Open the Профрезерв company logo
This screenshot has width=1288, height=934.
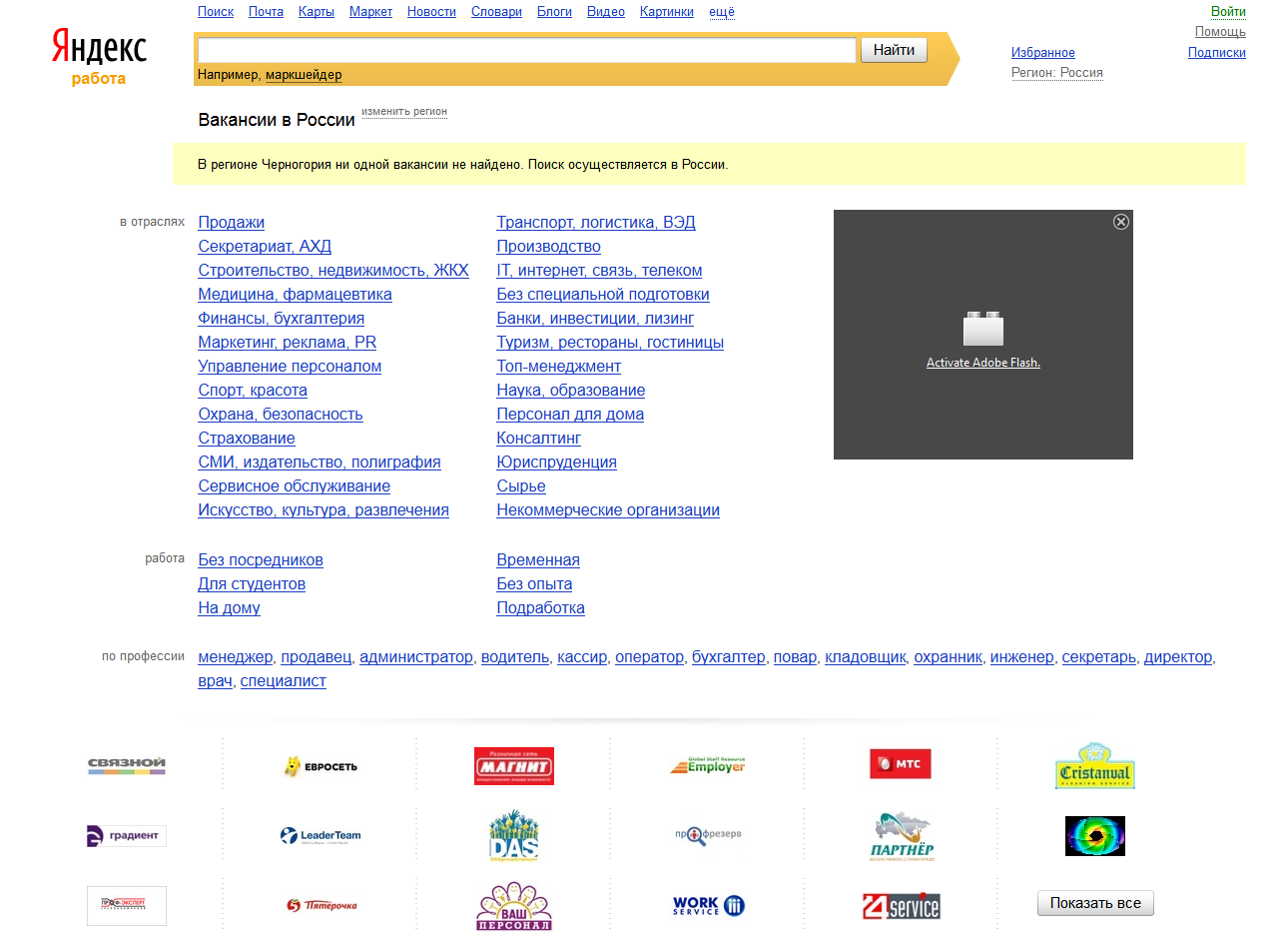click(708, 835)
